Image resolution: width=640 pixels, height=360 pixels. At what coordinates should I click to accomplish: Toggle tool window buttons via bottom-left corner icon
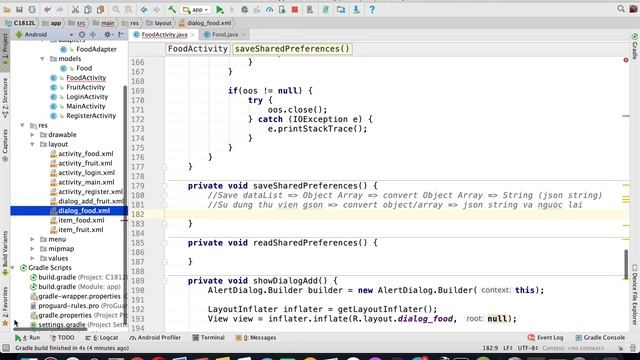point(6,348)
